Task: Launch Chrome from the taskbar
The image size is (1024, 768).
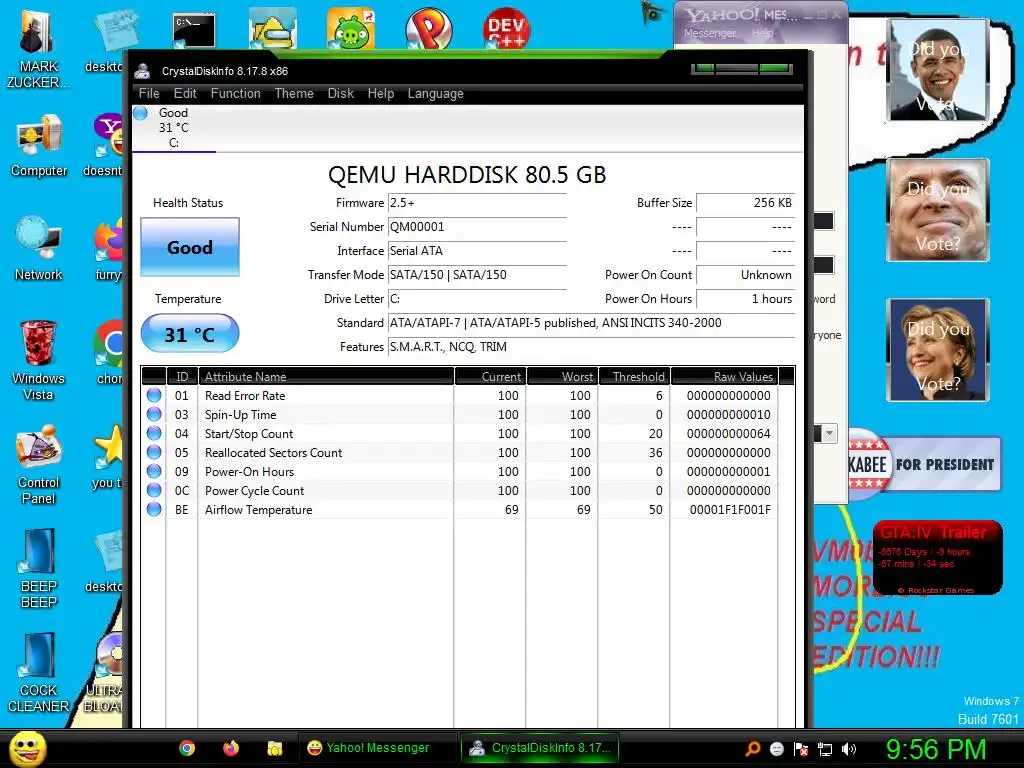Action: (187, 748)
